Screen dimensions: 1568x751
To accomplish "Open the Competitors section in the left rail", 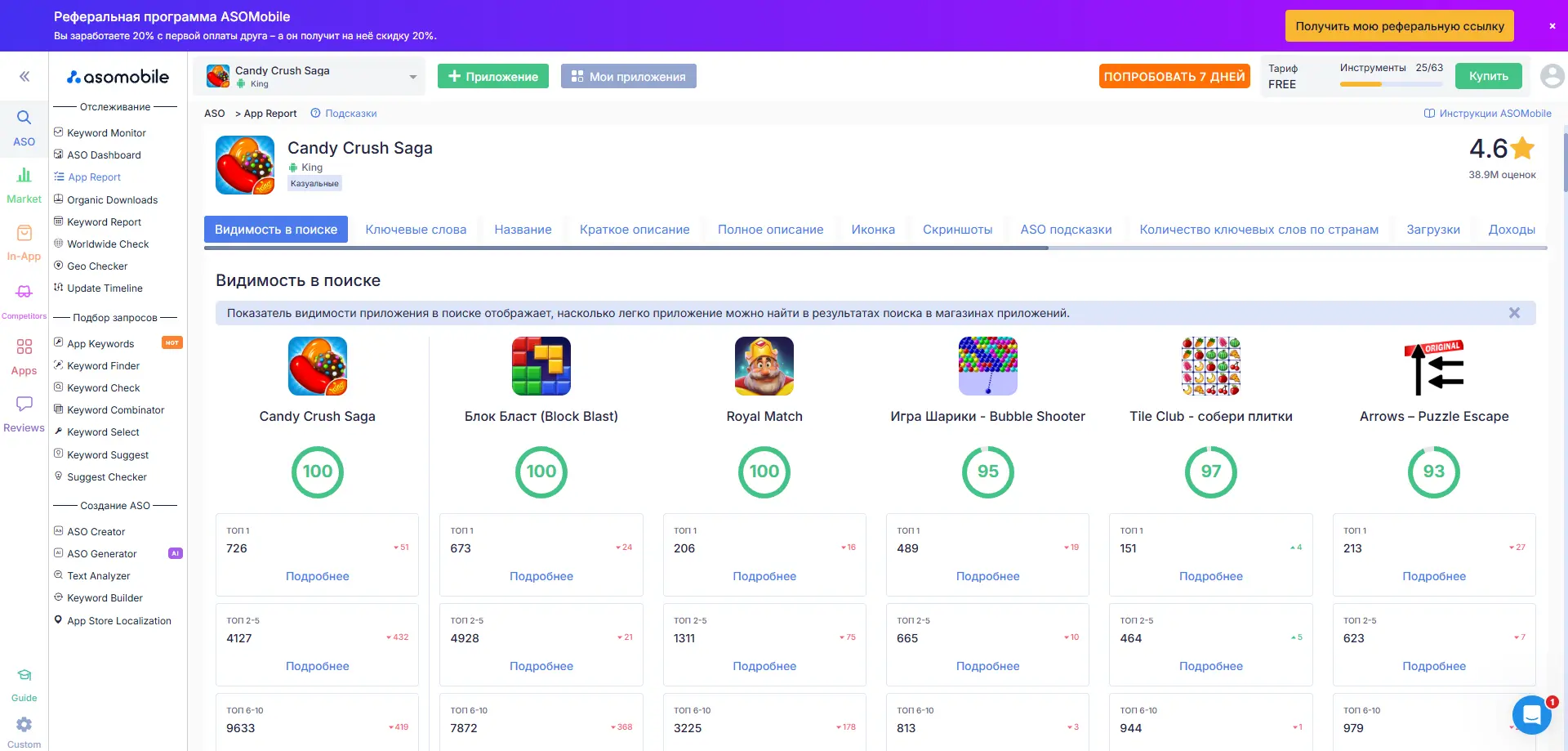I will pos(24,302).
